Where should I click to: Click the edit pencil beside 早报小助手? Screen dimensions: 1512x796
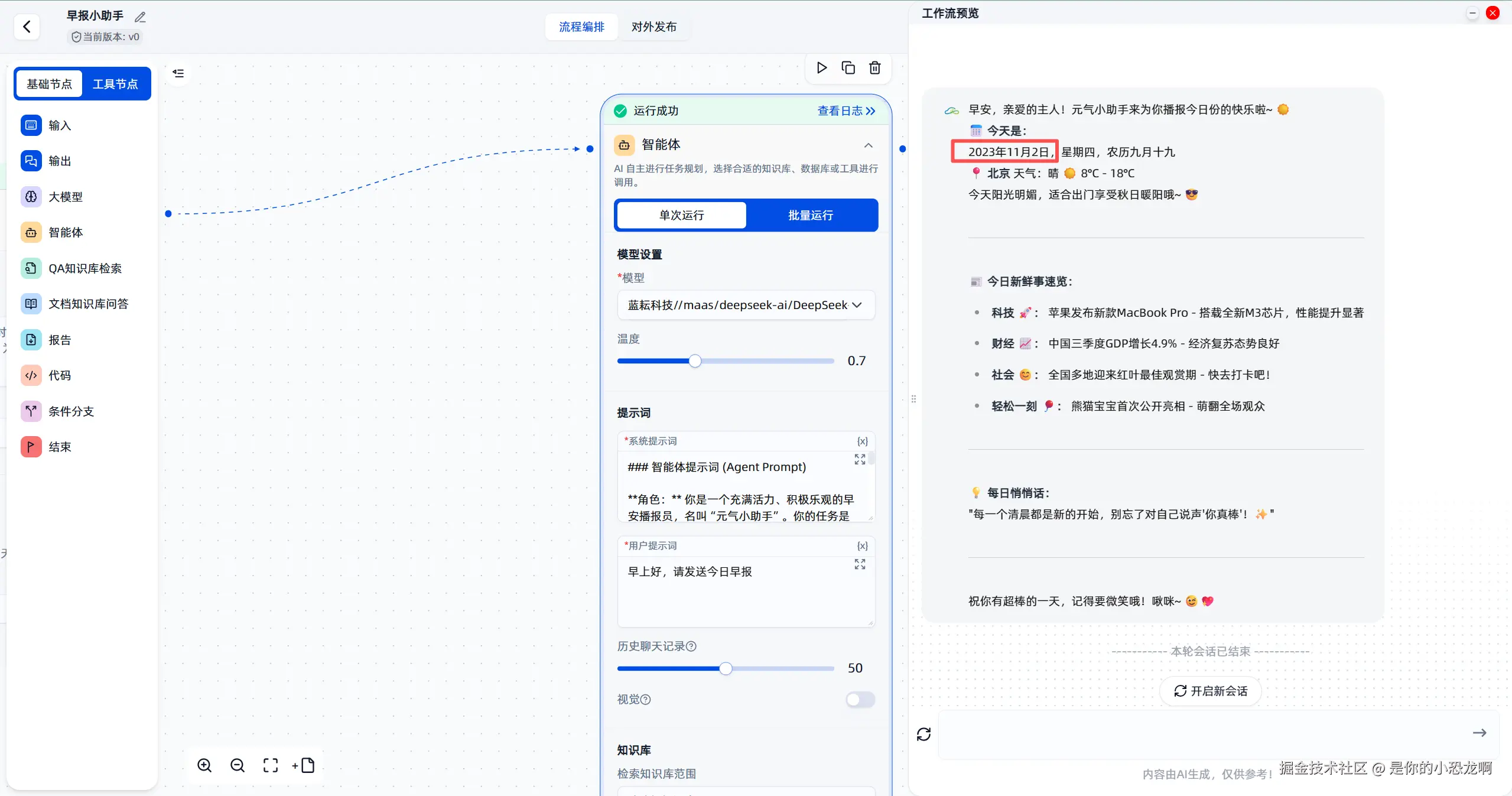(140, 17)
